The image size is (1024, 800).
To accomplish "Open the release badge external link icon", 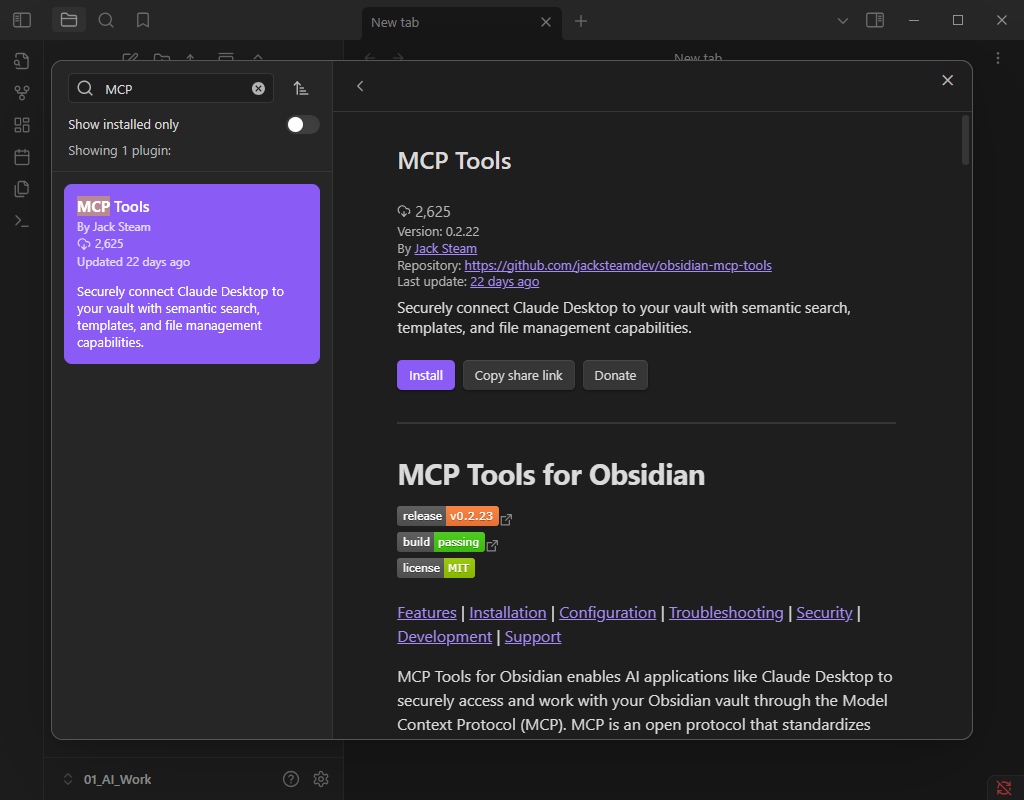I will coord(506,519).
